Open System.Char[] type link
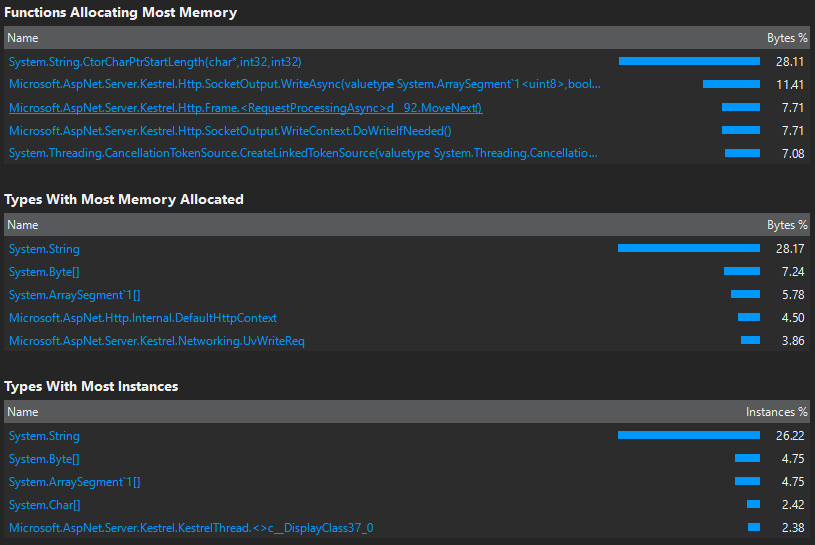Viewport: 815px width, 545px height. 45,504
